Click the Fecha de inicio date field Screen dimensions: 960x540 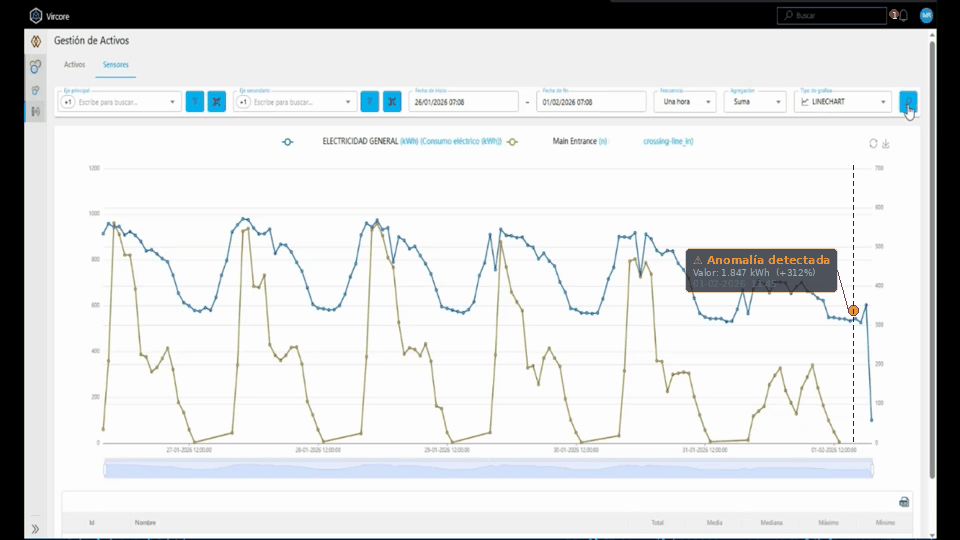coord(463,102)
